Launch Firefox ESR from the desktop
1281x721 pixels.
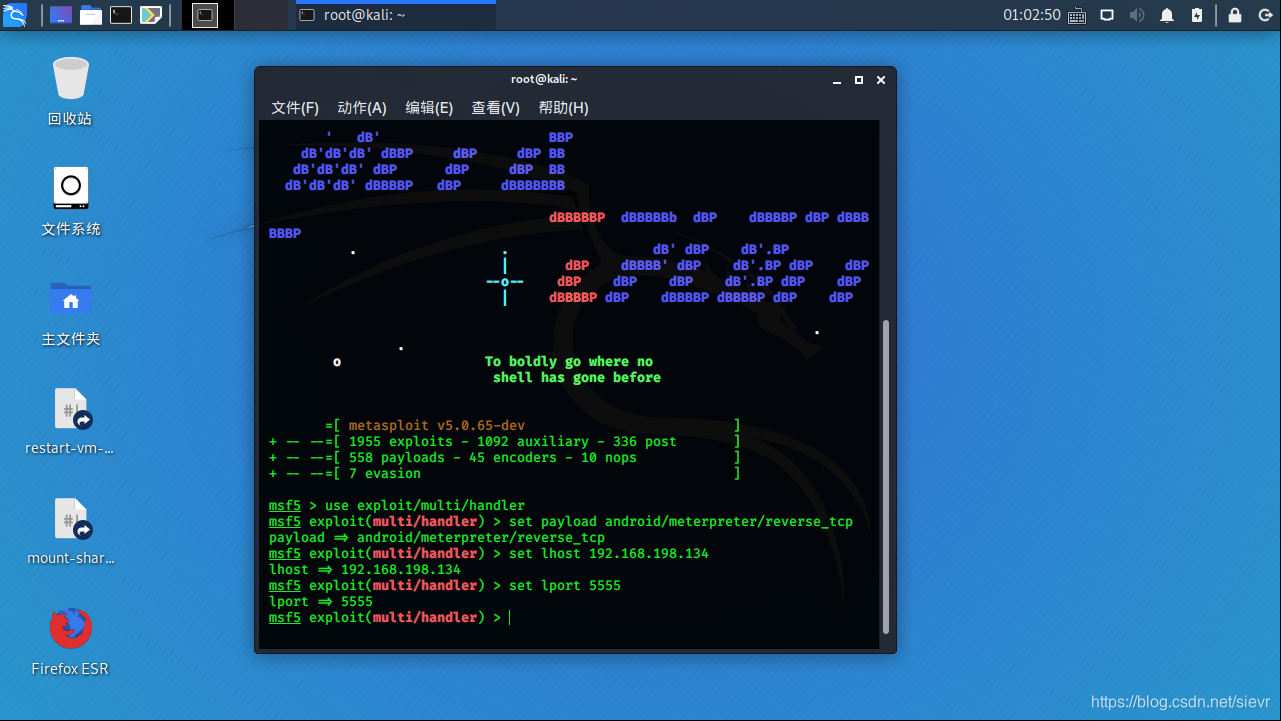(71, 641)
